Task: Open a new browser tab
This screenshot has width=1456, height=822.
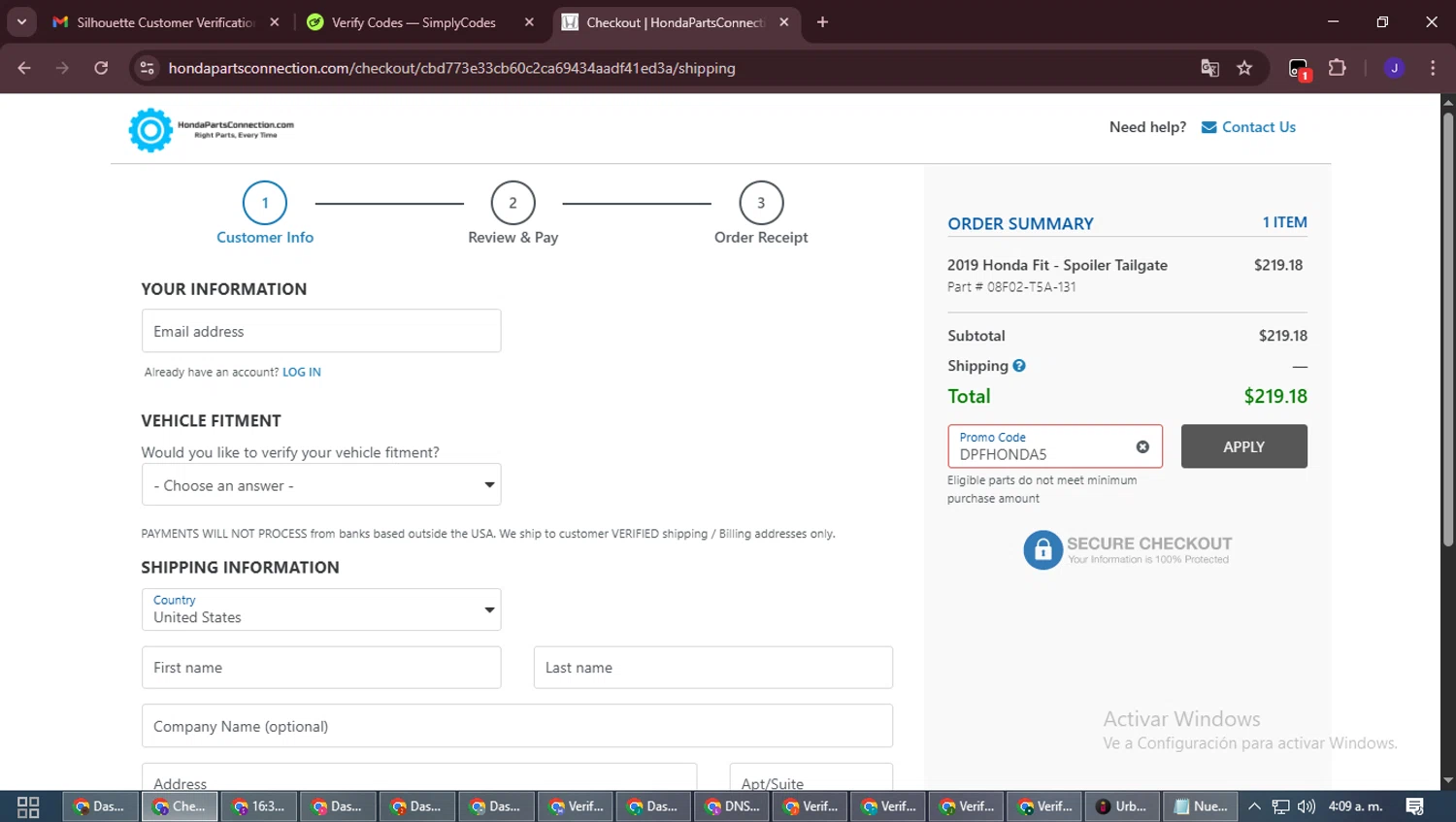Action: 822,22
